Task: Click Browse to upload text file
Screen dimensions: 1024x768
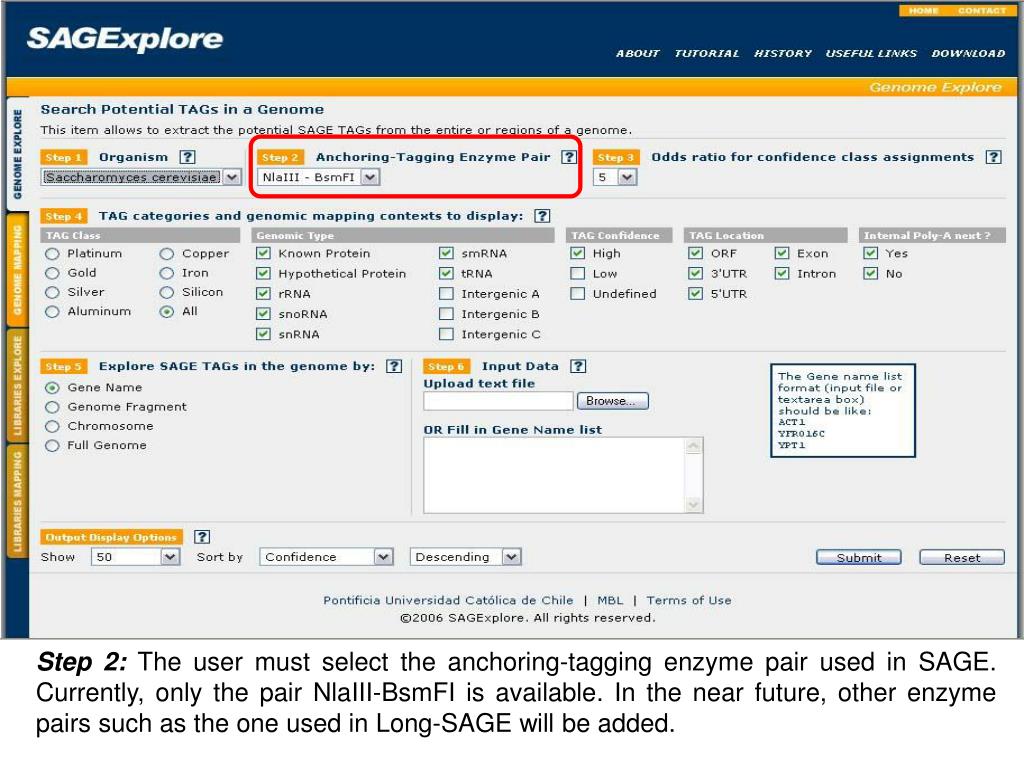Action: click(x=613, y=401)
